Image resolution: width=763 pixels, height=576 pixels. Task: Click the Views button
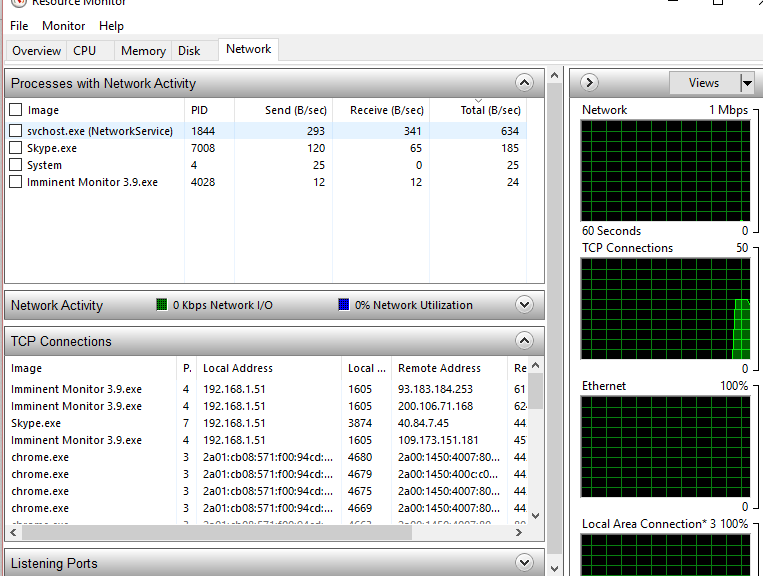pyautogui.click(x=704, y=83)
